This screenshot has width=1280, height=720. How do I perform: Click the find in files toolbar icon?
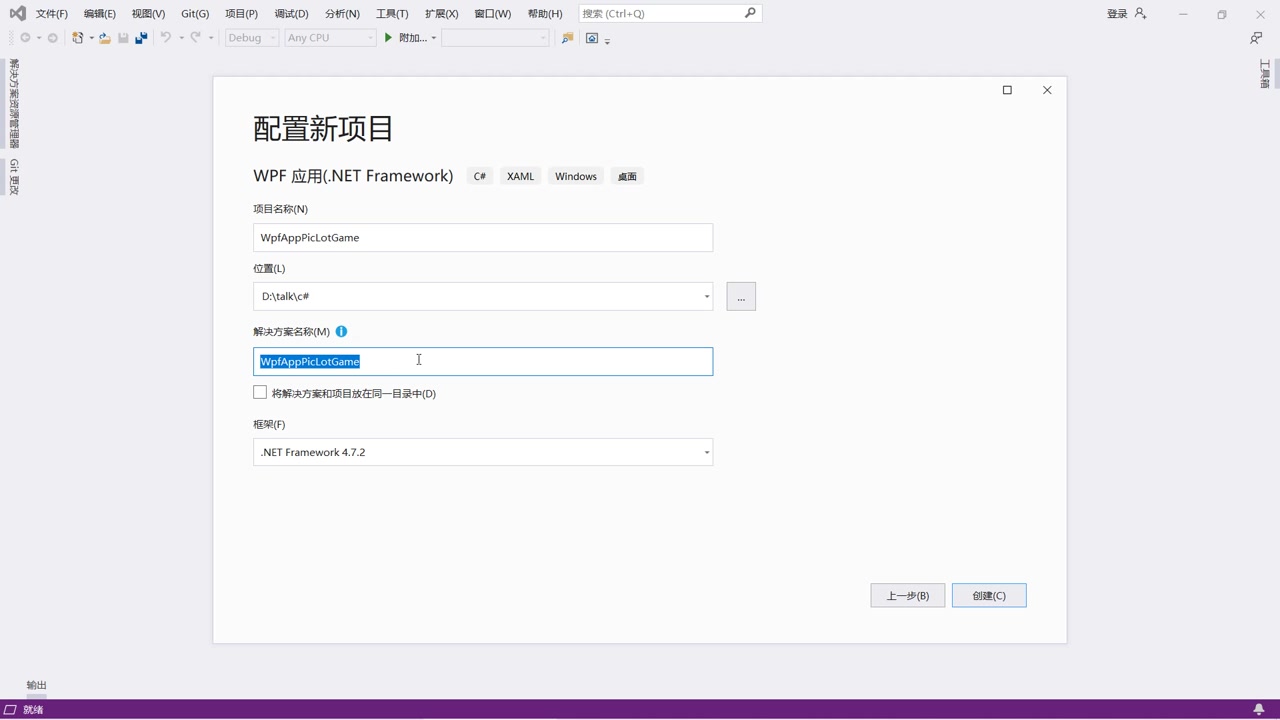tap(567, 38)
